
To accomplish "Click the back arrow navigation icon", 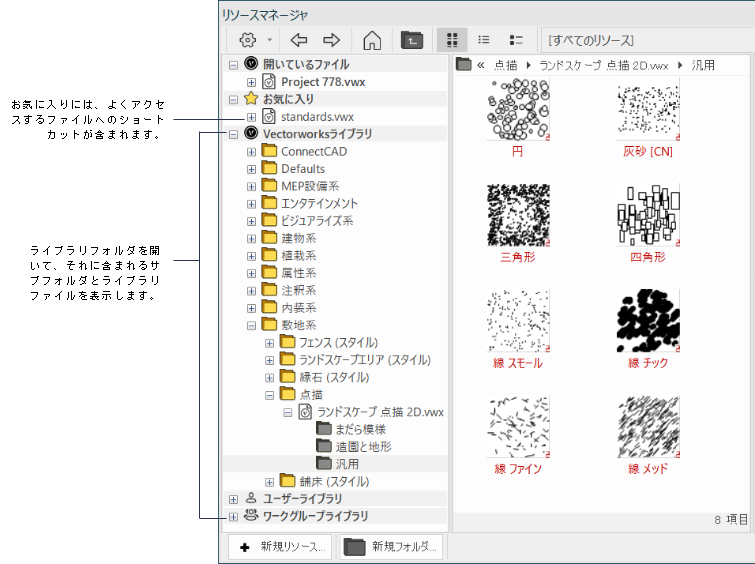I will pos(298,40).
